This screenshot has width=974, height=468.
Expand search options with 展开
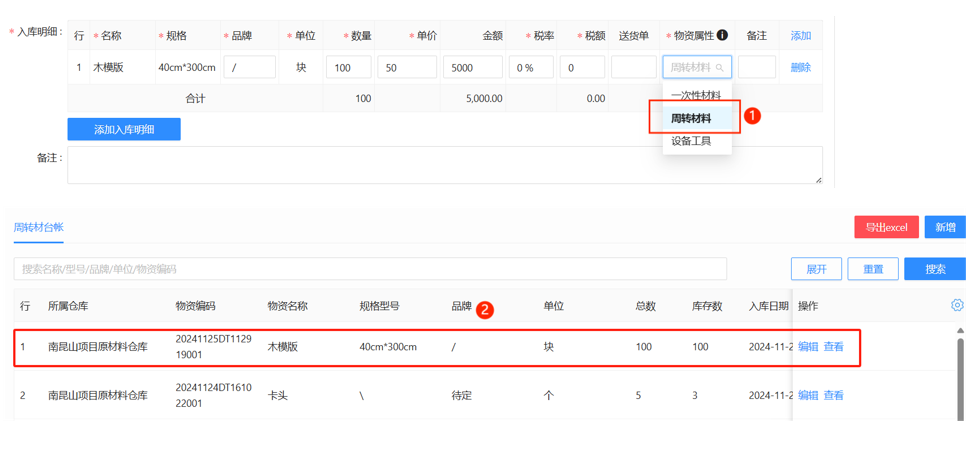816,269
